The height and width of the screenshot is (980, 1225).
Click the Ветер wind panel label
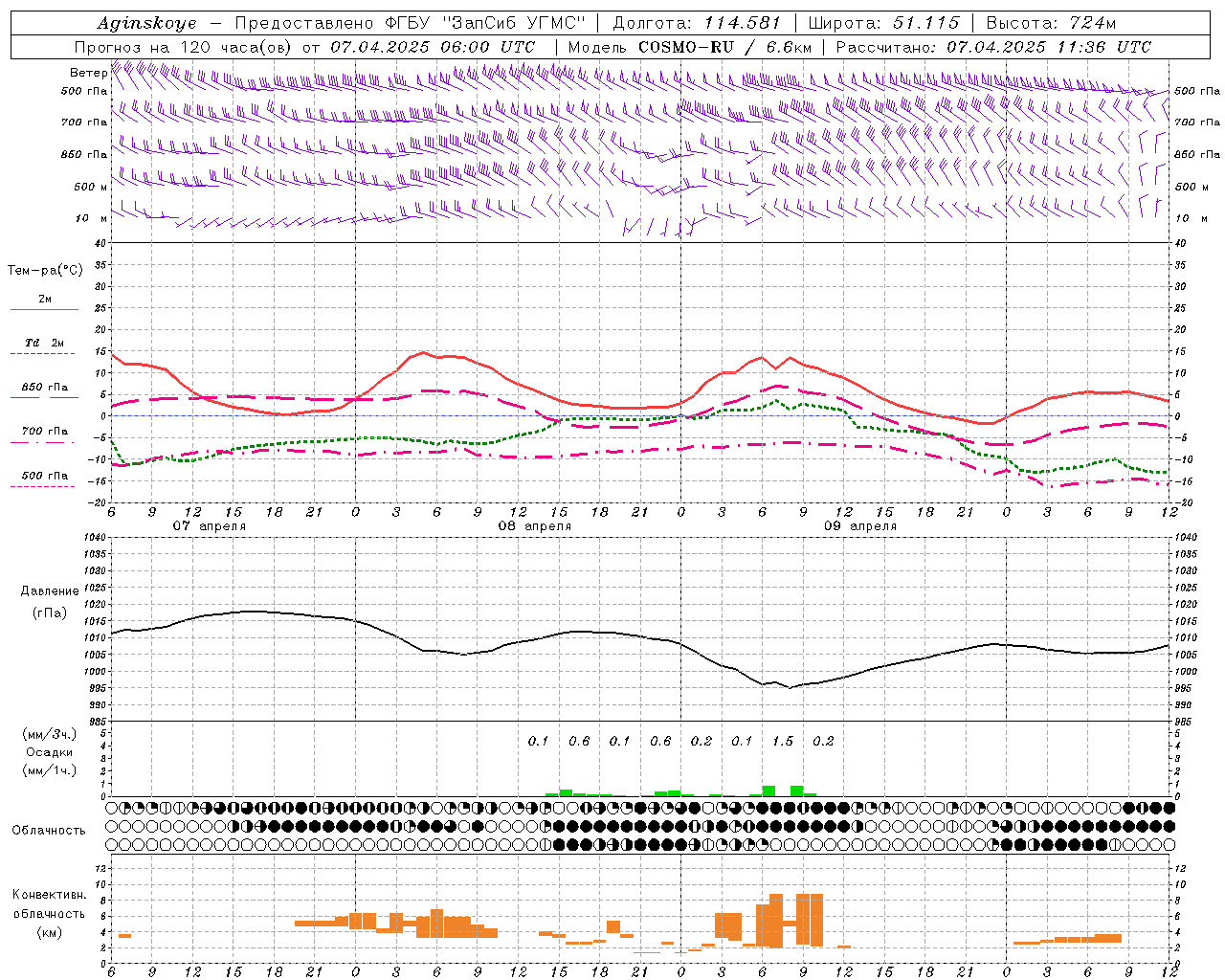click(x=88, y=73)
